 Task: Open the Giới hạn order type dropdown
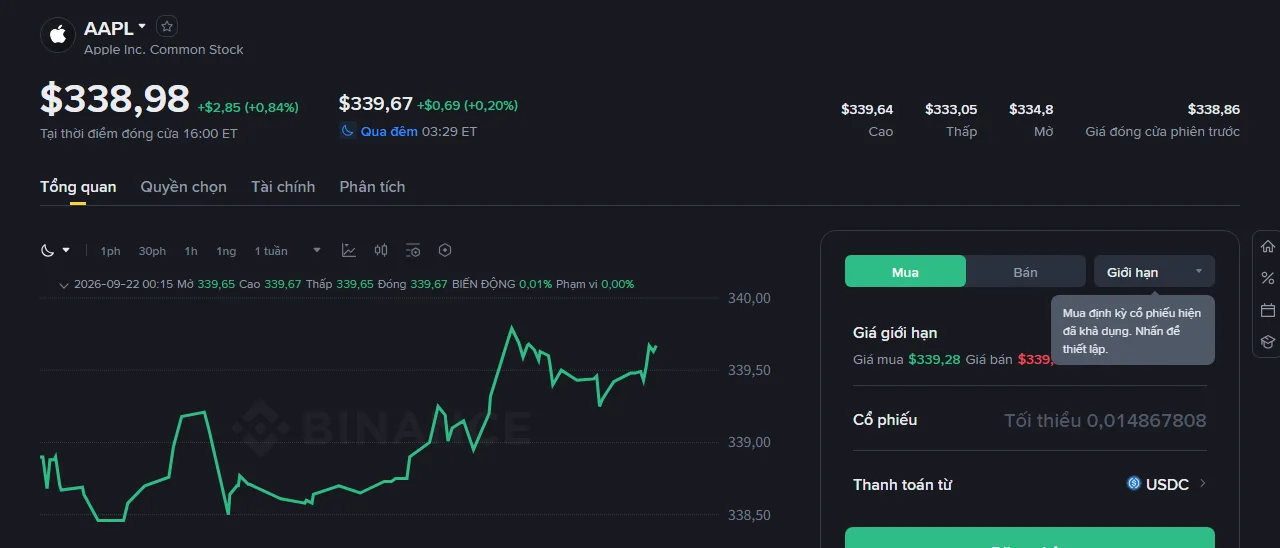tap(1154, 272)
